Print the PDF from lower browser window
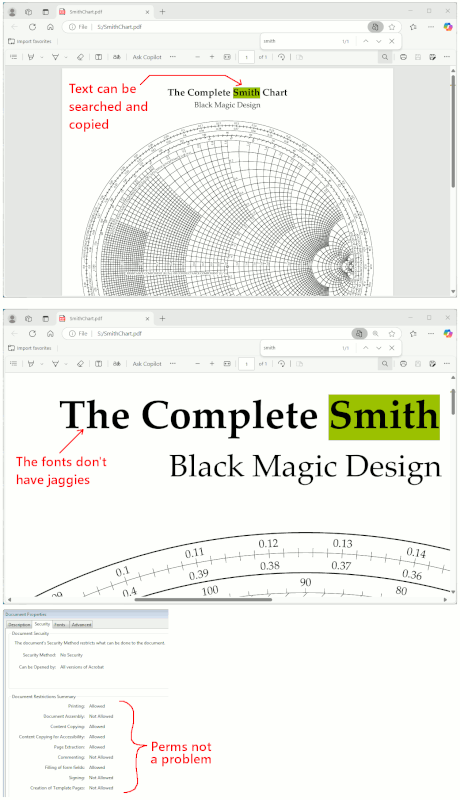 tap(403, 364)
